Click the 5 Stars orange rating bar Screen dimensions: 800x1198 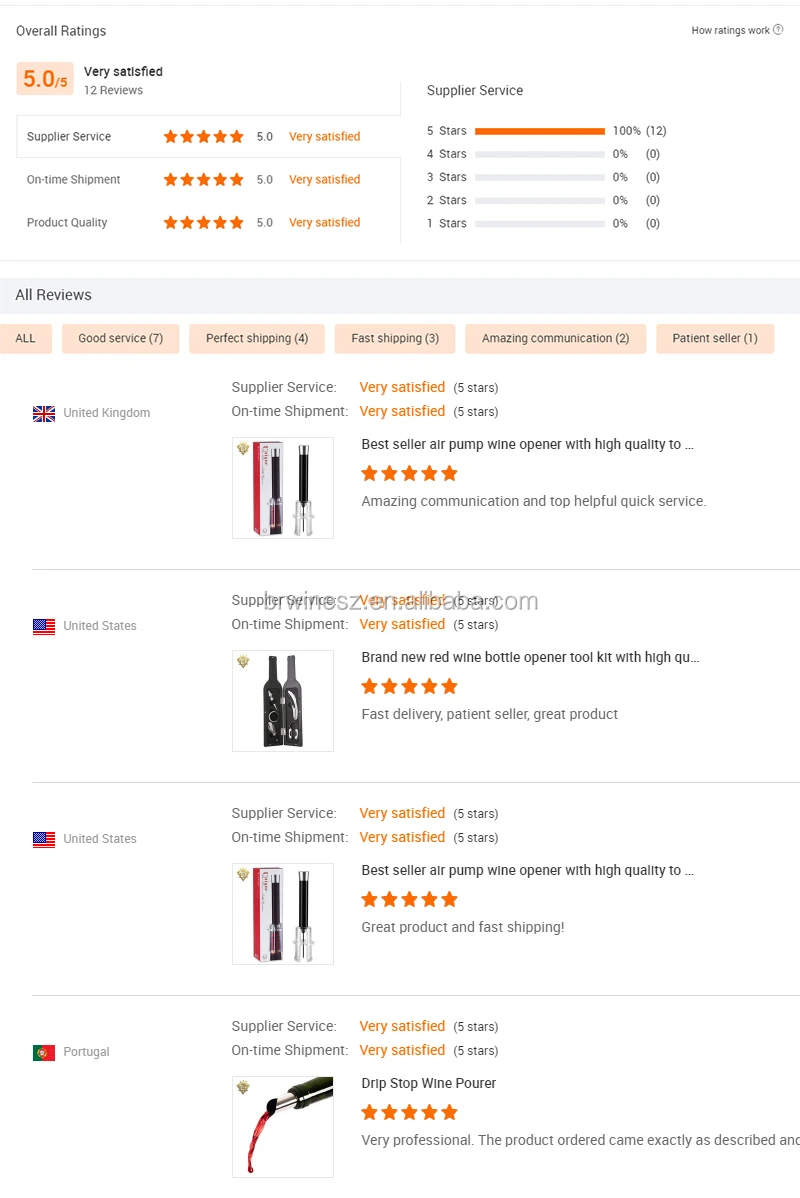point(540,131)
